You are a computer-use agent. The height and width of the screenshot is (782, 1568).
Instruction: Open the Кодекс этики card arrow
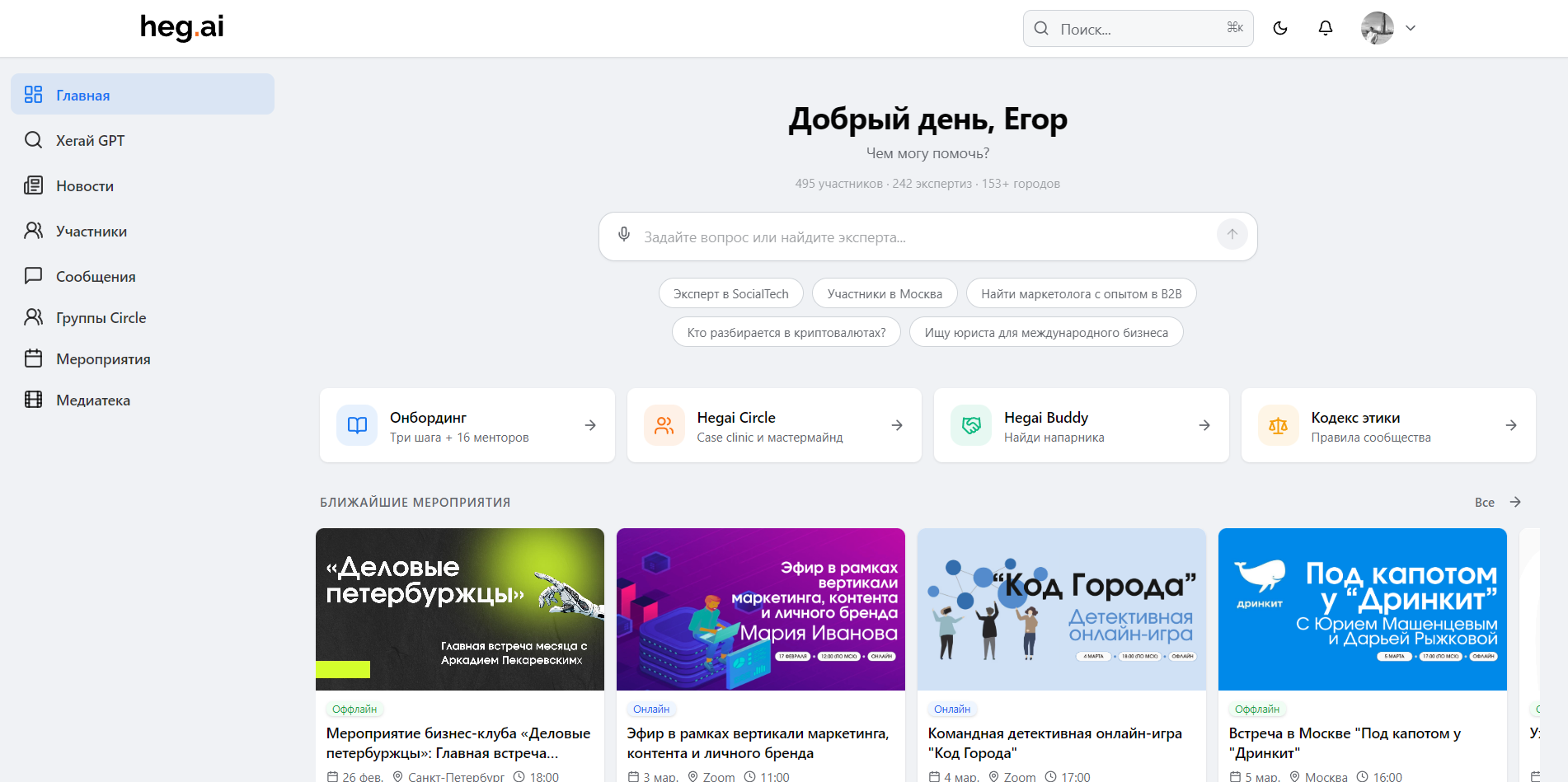pyautogui.click(x=1511, y=425)
